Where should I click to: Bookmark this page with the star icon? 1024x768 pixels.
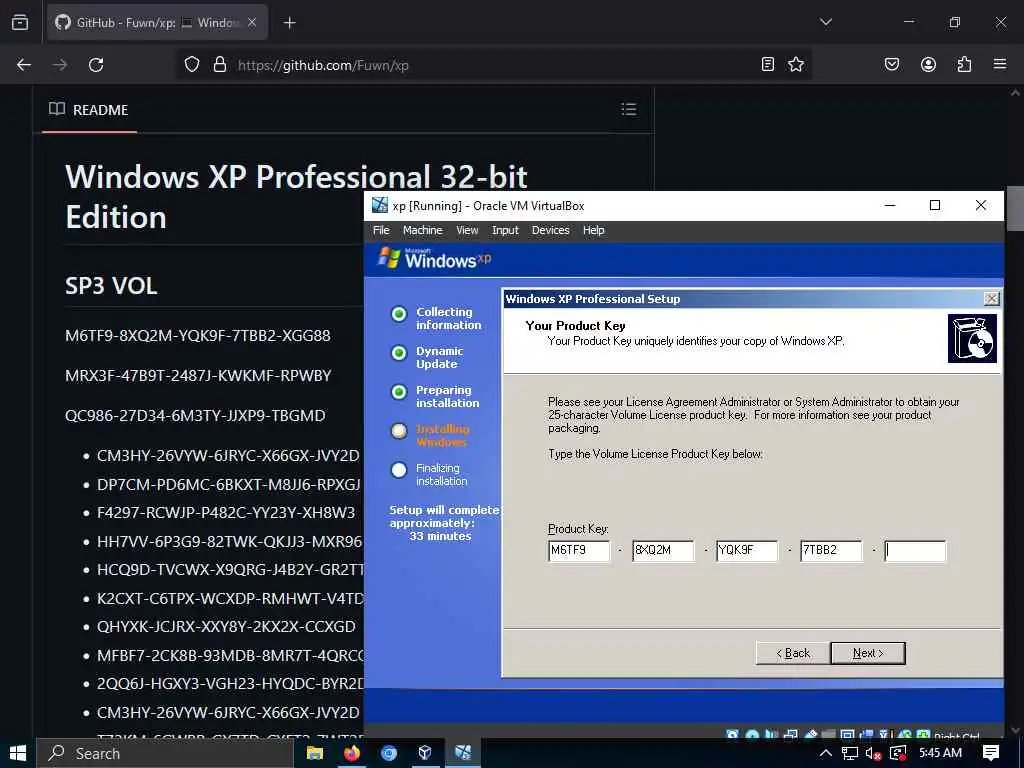coord(795,64)
